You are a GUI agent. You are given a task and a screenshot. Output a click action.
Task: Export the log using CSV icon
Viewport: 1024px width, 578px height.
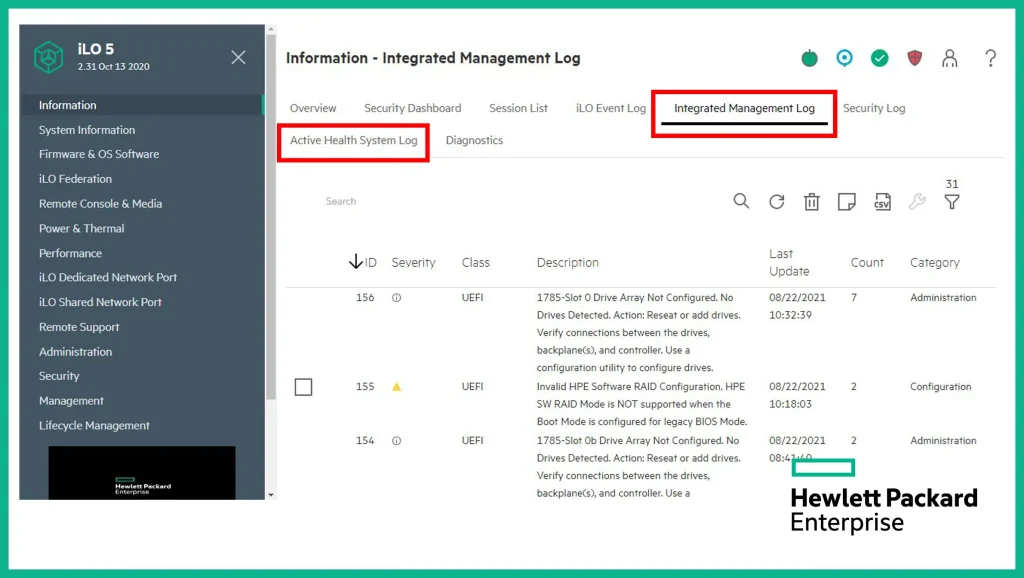coord(882,202)
